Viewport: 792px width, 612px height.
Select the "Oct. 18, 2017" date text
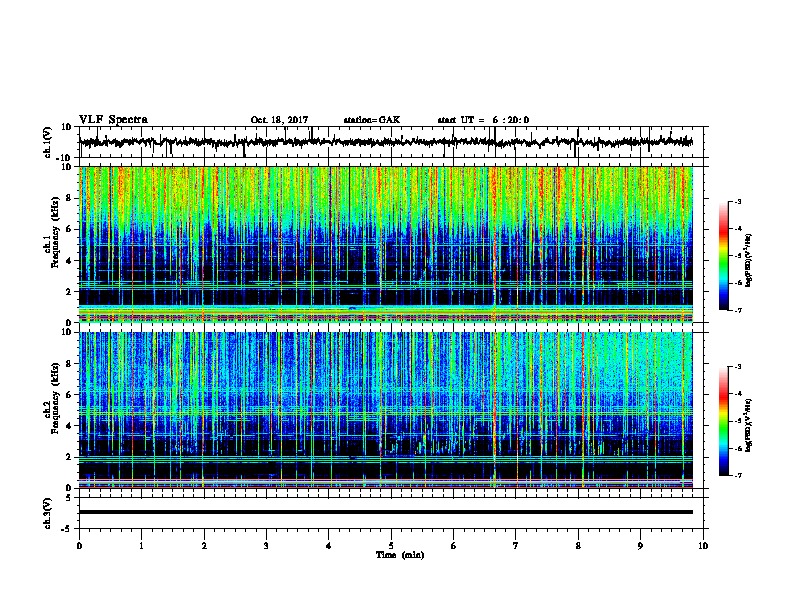click(x=279, y=120)
